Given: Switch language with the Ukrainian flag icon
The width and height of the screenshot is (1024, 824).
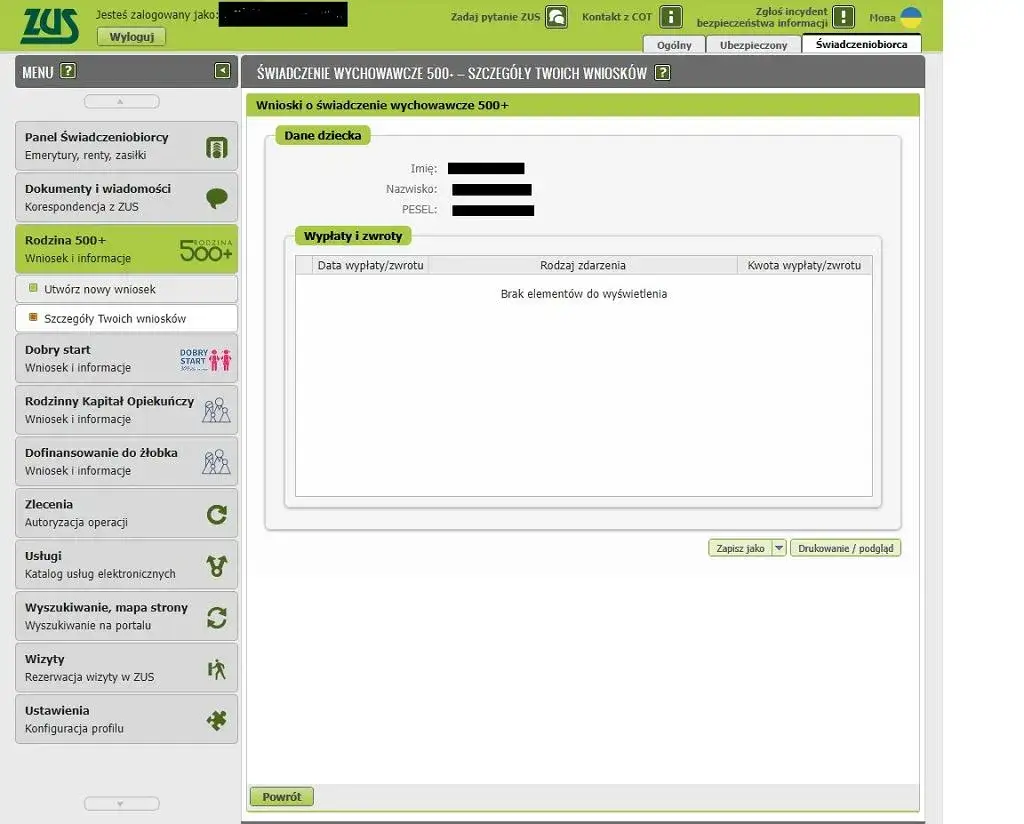Looking at the screenshot, I should (x=910, y=17).
